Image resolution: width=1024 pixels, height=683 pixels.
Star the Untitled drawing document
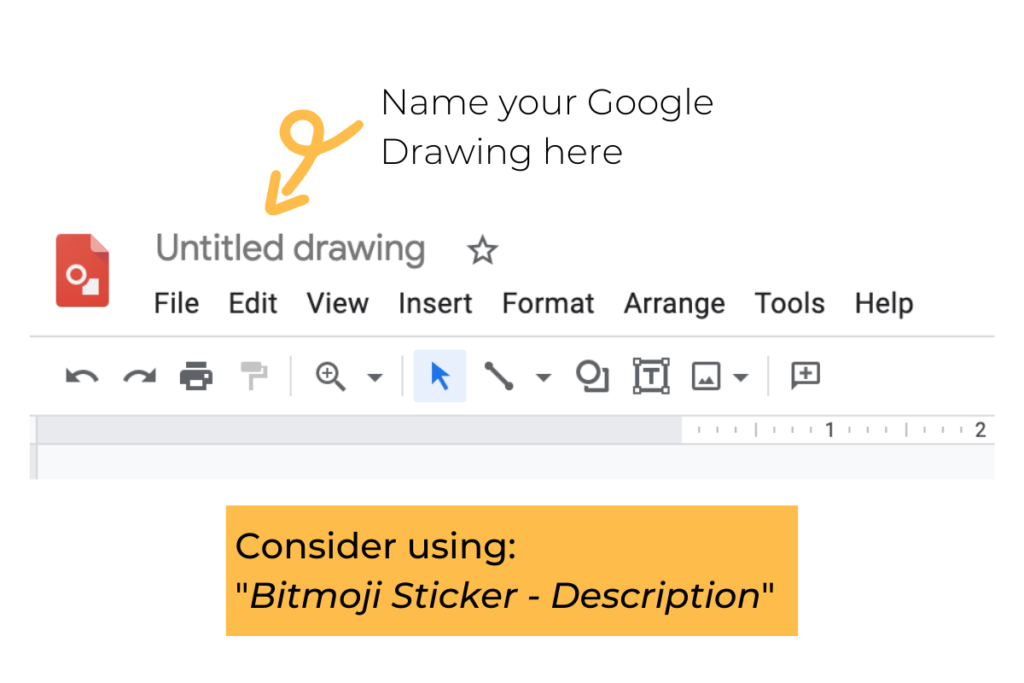(x=483, y=250)
